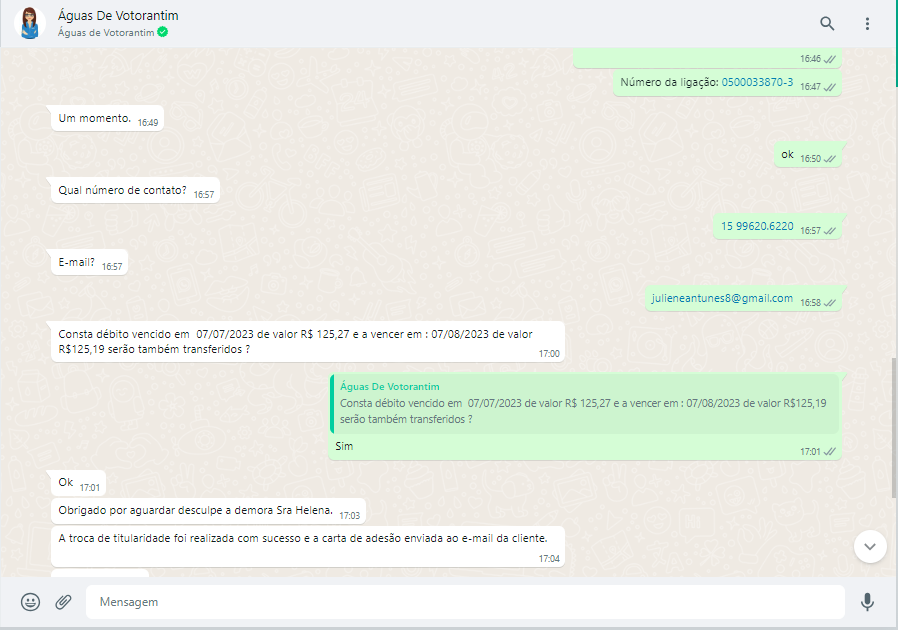The width and height of the screenshot is (898, 630).
Task: Click the paperclip attach icon
Action: pyautogui.click(x=63, y=602)
